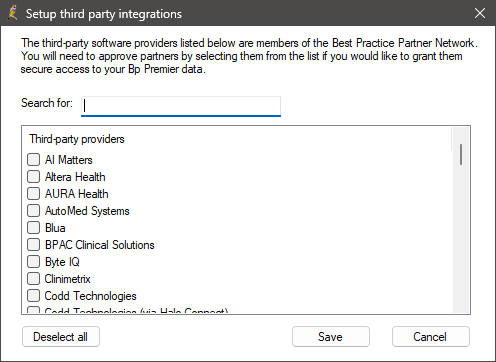Toggle the Blua provider checkbox

click(33, 227)
